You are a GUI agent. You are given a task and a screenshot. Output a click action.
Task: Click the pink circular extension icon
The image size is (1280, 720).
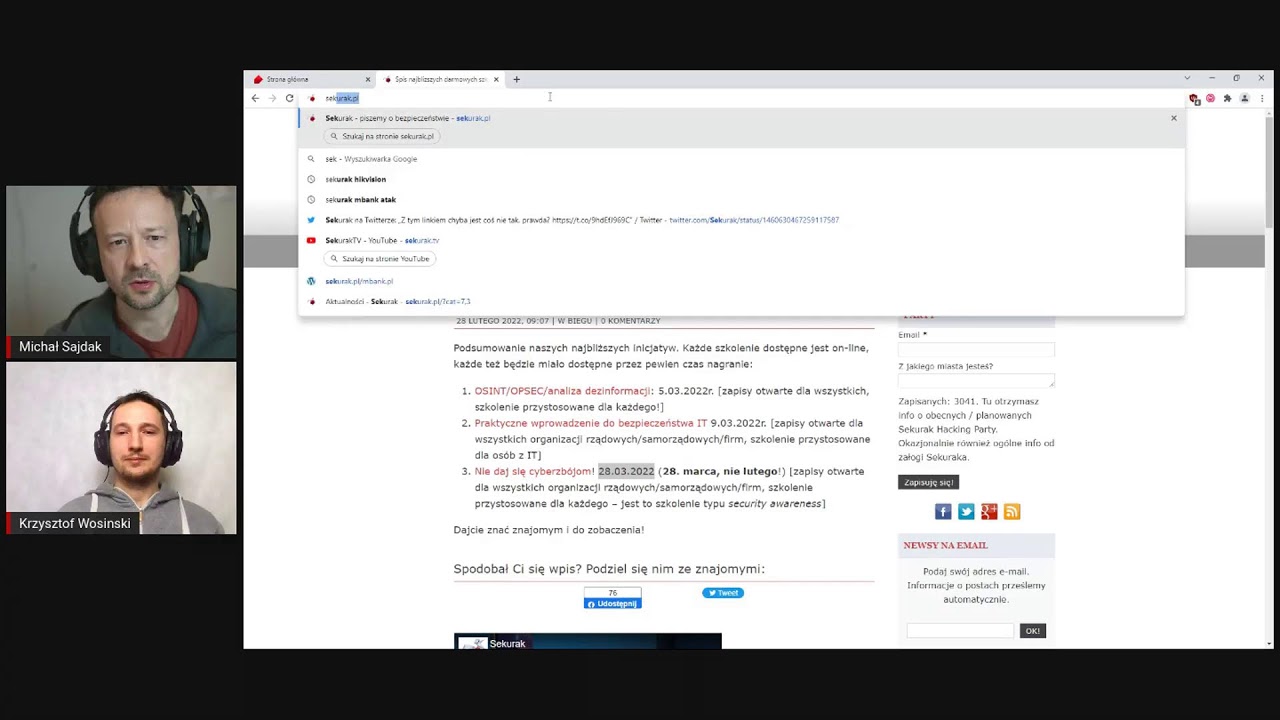click(x=1210, y=98)
